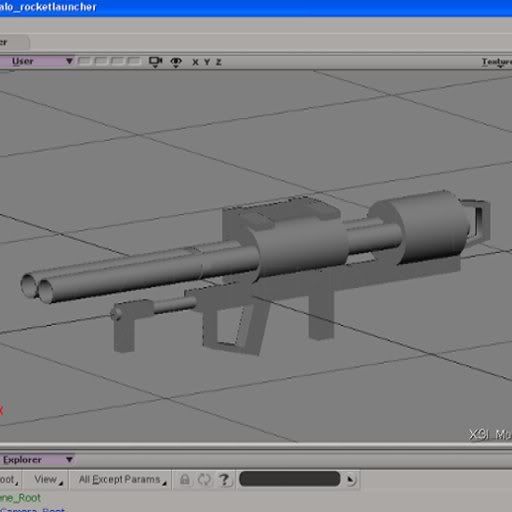
Task: Click the camera icon in the viewport bar
Action: pyautogui.click(x=155, y=62)
